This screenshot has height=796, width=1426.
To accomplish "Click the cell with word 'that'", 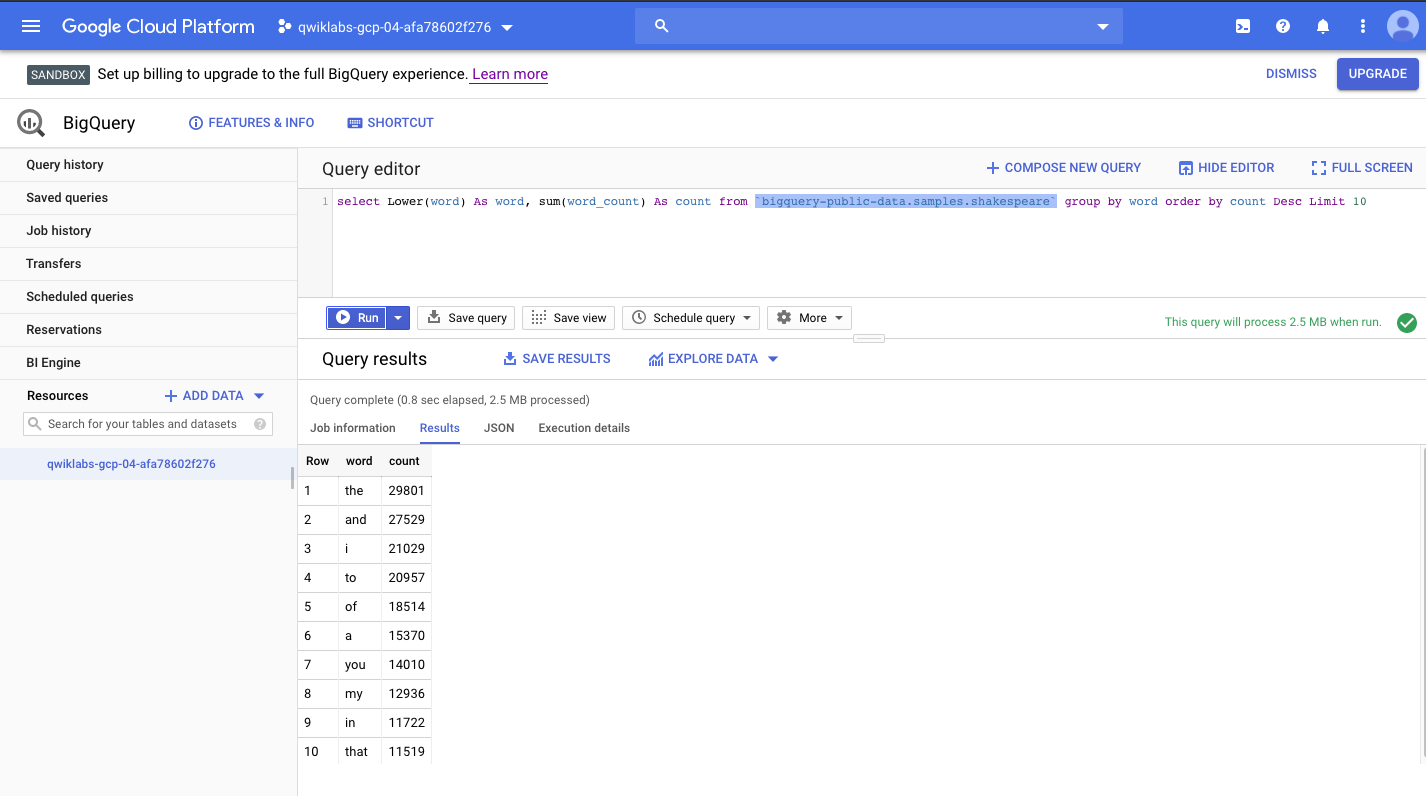I will [359, 752].
